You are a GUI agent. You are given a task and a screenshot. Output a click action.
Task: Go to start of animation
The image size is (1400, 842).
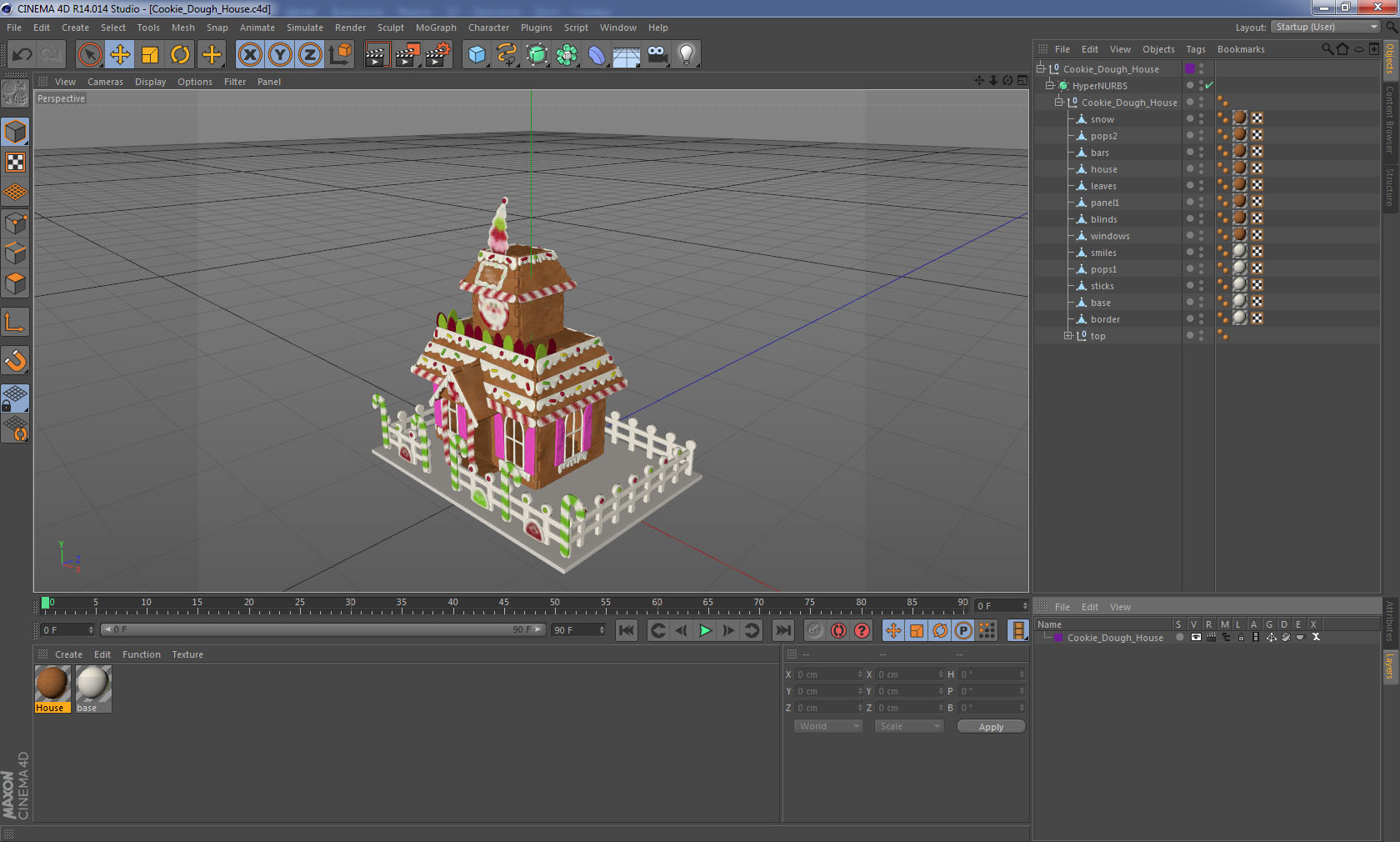point(627,630)
